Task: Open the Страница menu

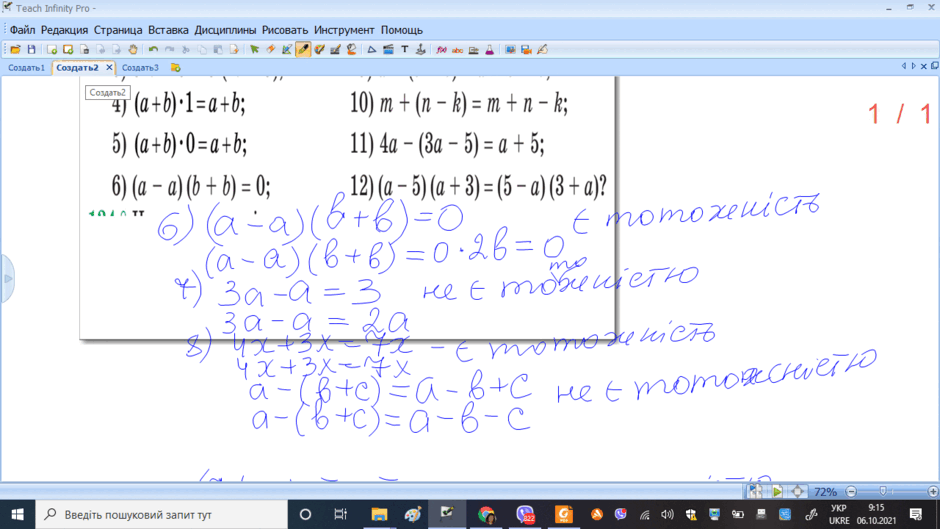Action: click(x=118, y=30)
